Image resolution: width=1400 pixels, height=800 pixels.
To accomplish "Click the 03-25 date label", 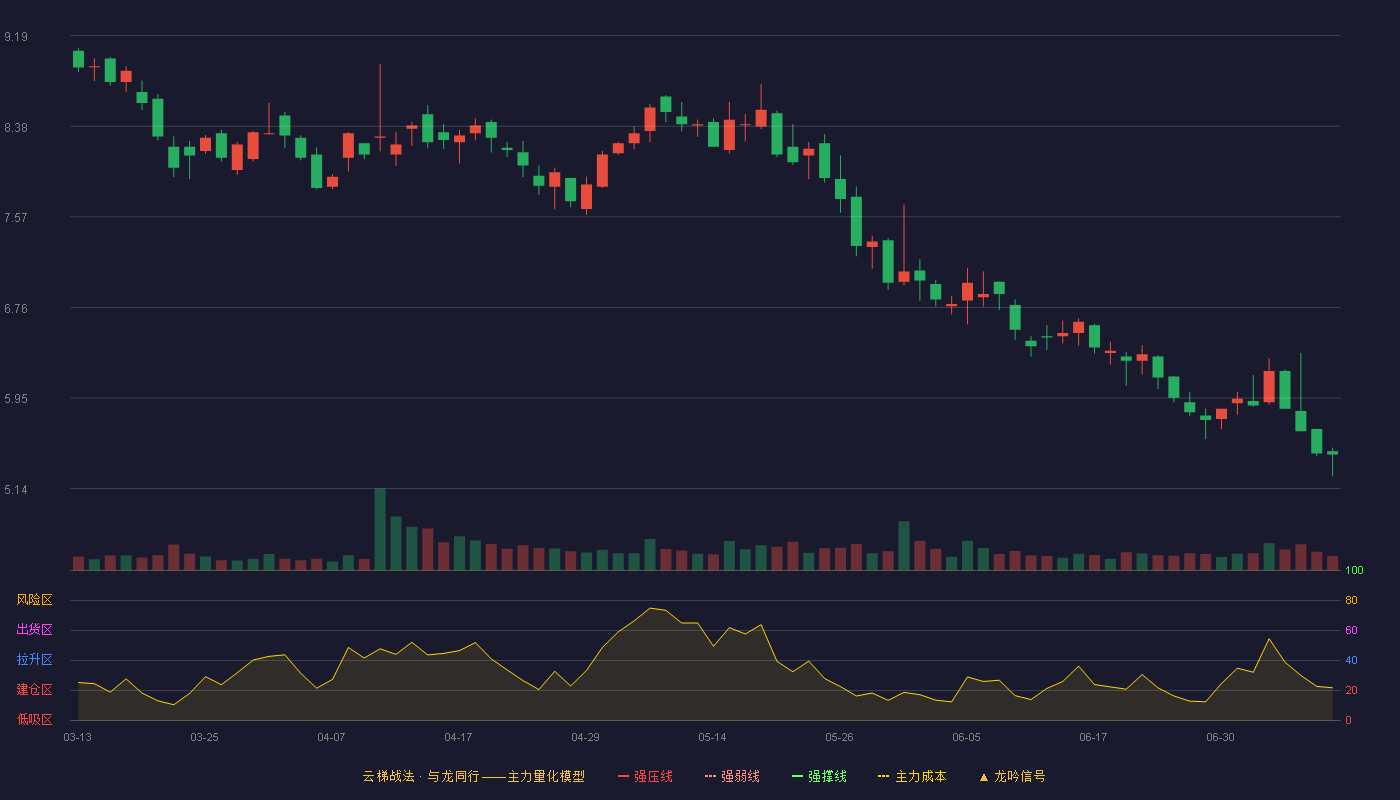I will coord(205,737).
